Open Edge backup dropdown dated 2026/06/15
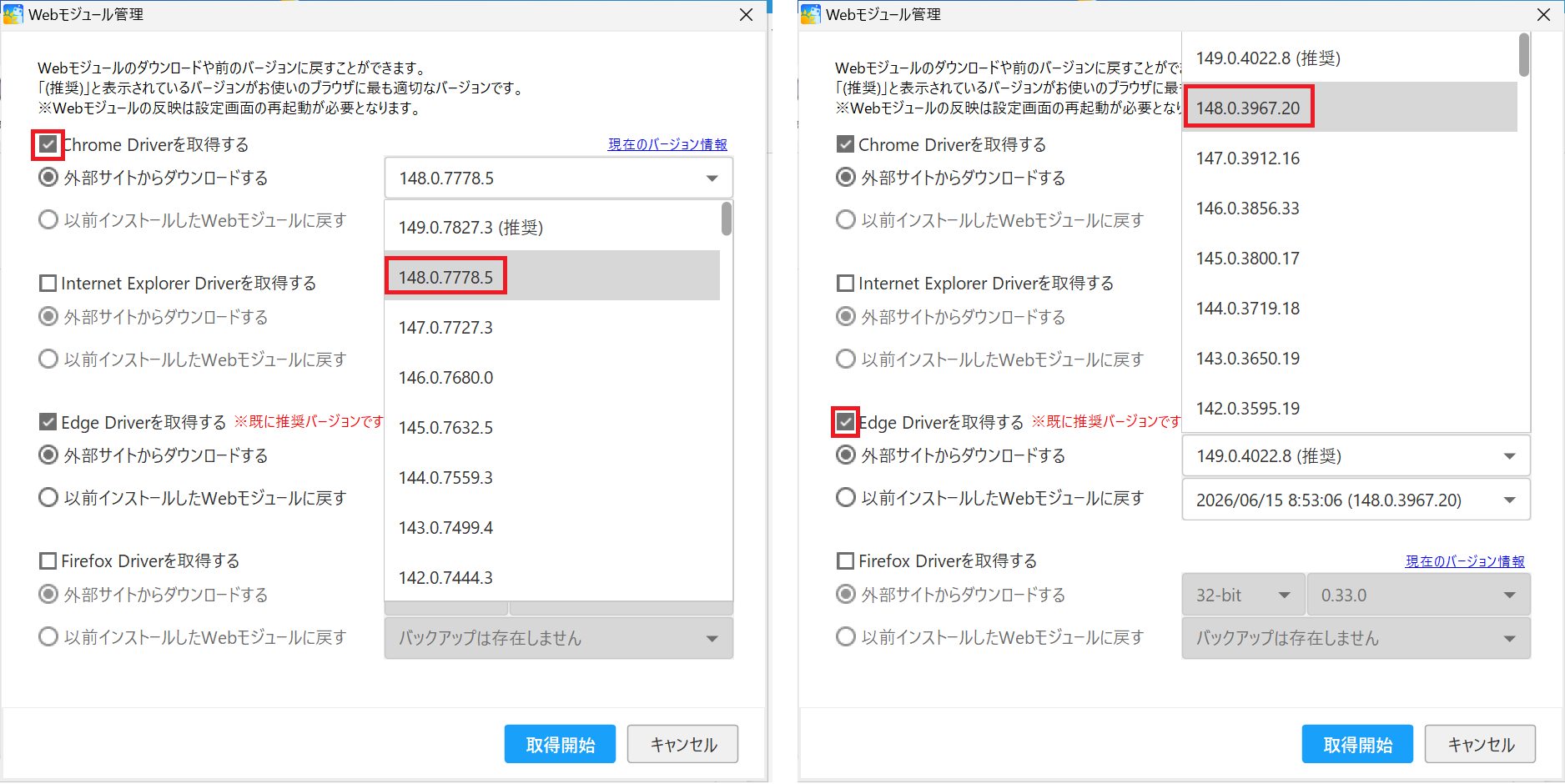Viewport: 1565px width, 784px height. coord(1356,500)
